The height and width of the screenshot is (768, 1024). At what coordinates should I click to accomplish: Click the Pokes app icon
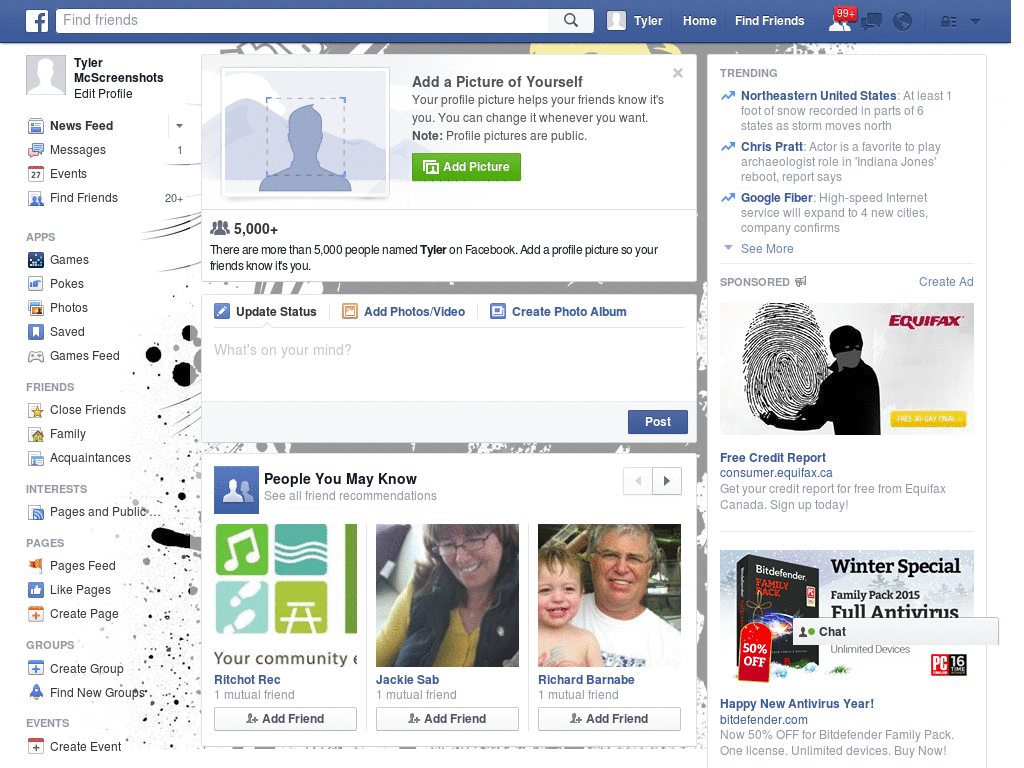pyautogui.click(x=36, y=284)
